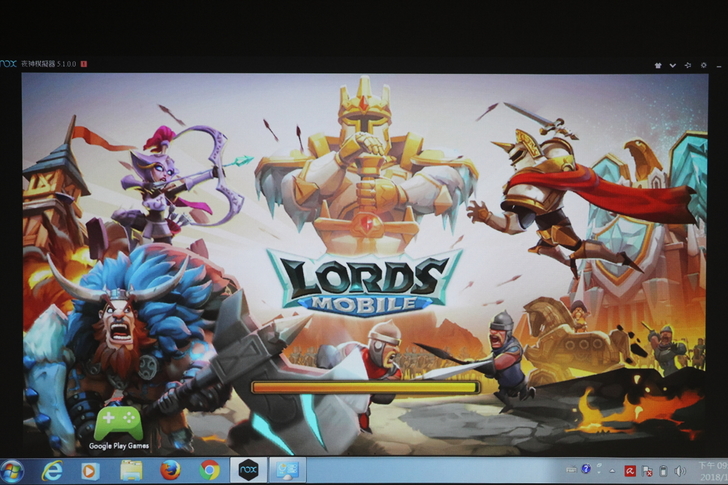The height and width of the screenshot is (485, 728).
Task: Click the Lords Mobile game logo
Action: (365, 283)
